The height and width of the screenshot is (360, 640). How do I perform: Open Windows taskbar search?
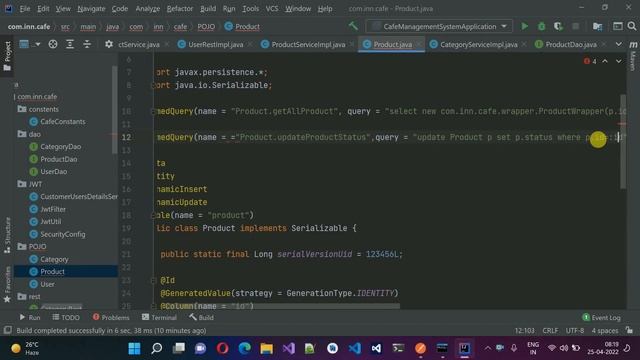(x=156, y=348)
